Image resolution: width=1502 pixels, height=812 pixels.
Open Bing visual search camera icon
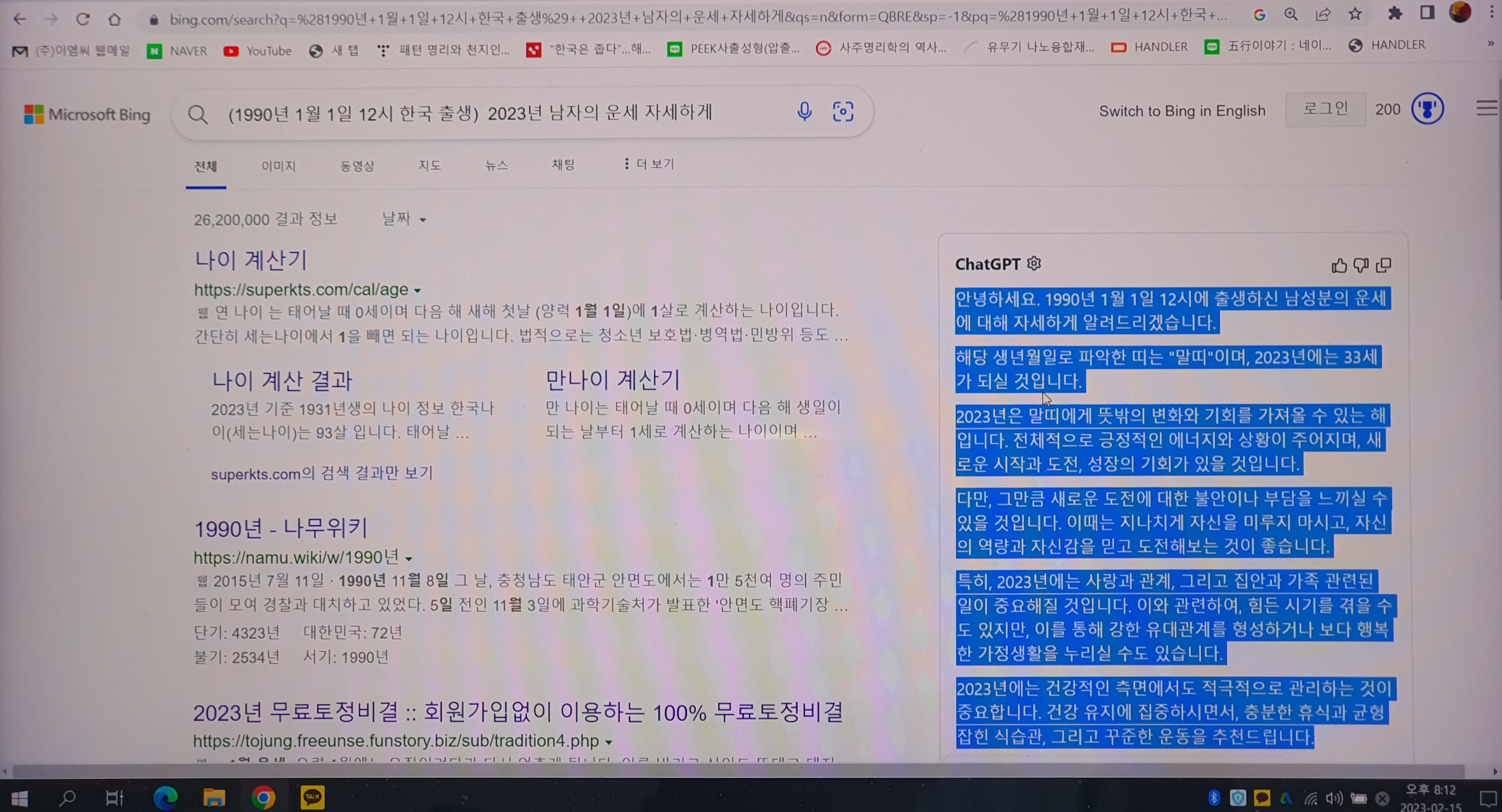click(x=843, y=111)
